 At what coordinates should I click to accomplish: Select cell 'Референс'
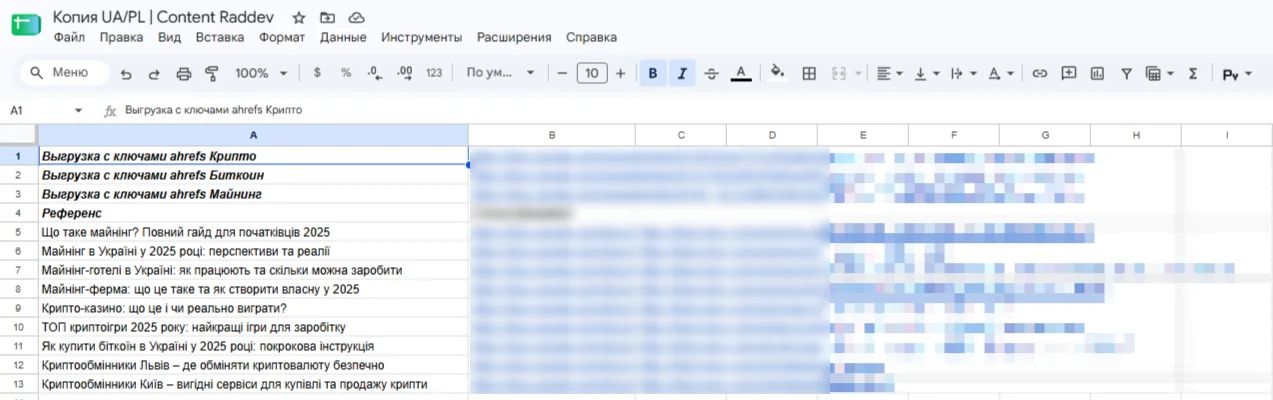coord(253,213)
